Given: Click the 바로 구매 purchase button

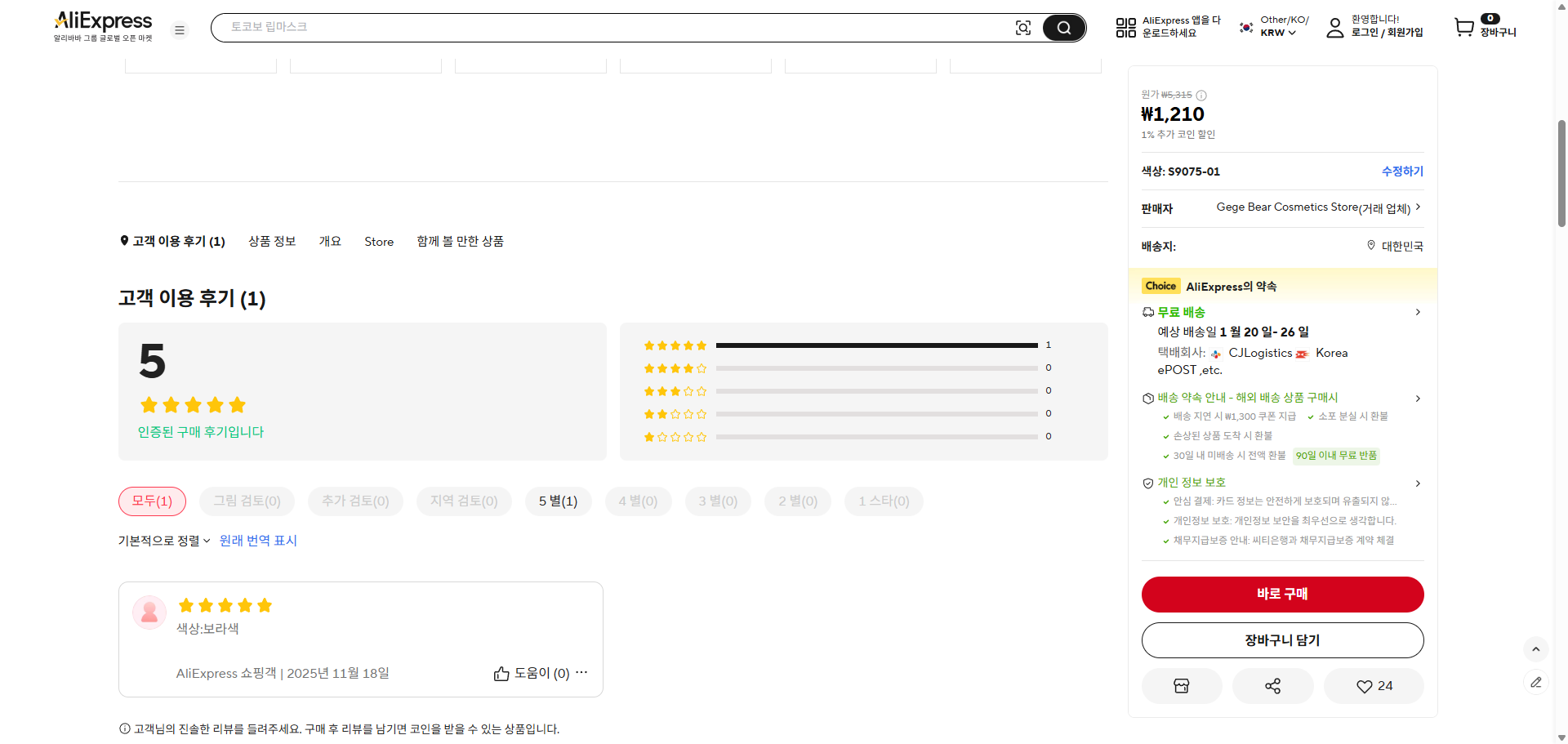Looking at the screenshot, I should pyautogui.click(x=1282, y=595).
